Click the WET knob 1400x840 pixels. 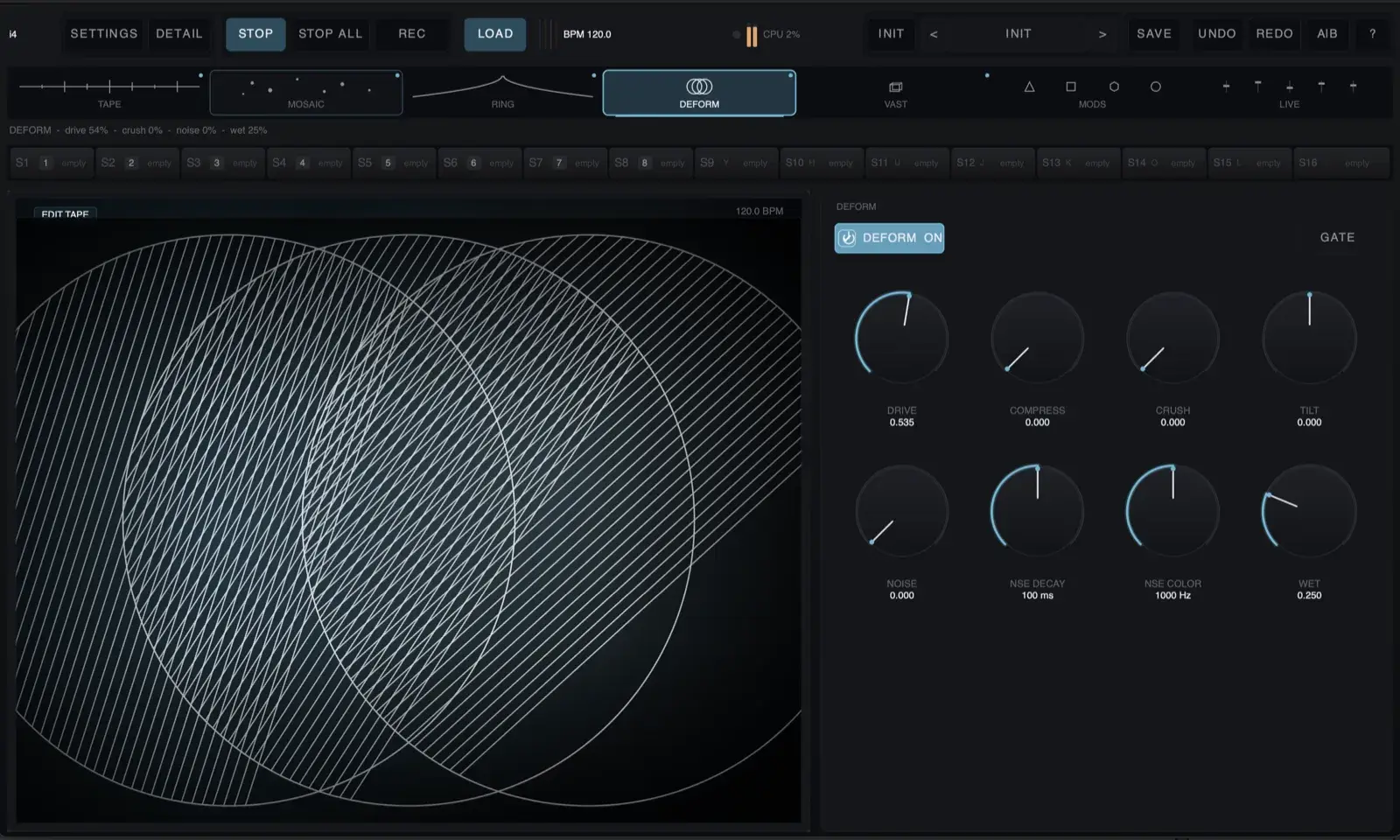(x=1309, y=511)
